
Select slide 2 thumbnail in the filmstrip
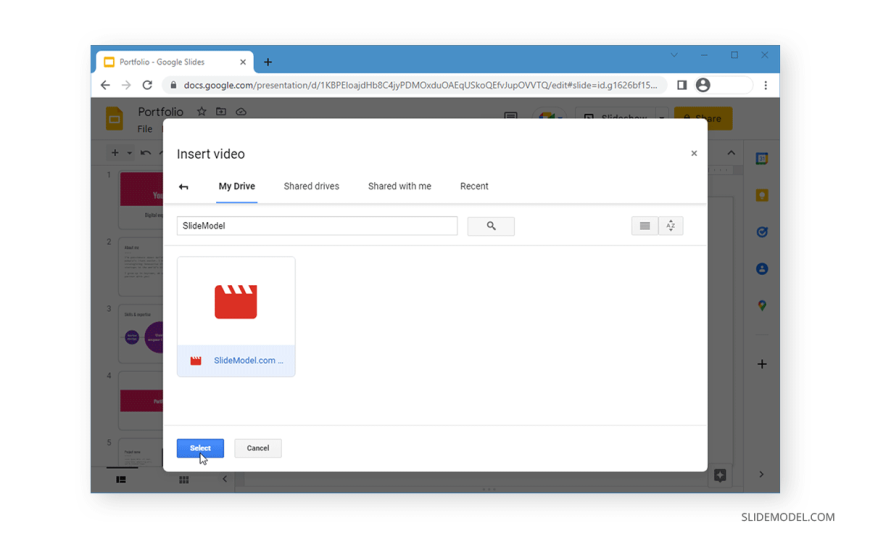coord(141,267)
